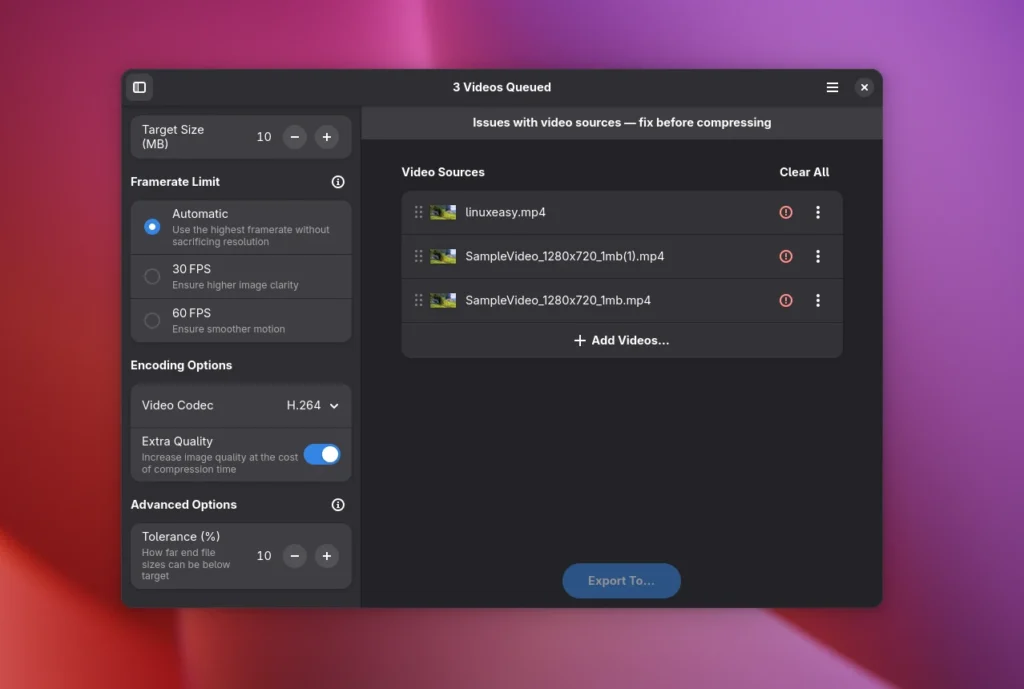Select 60 FPS framerate limit
This screenshot has width=1024, height=689.
click(x=152, y=320)
